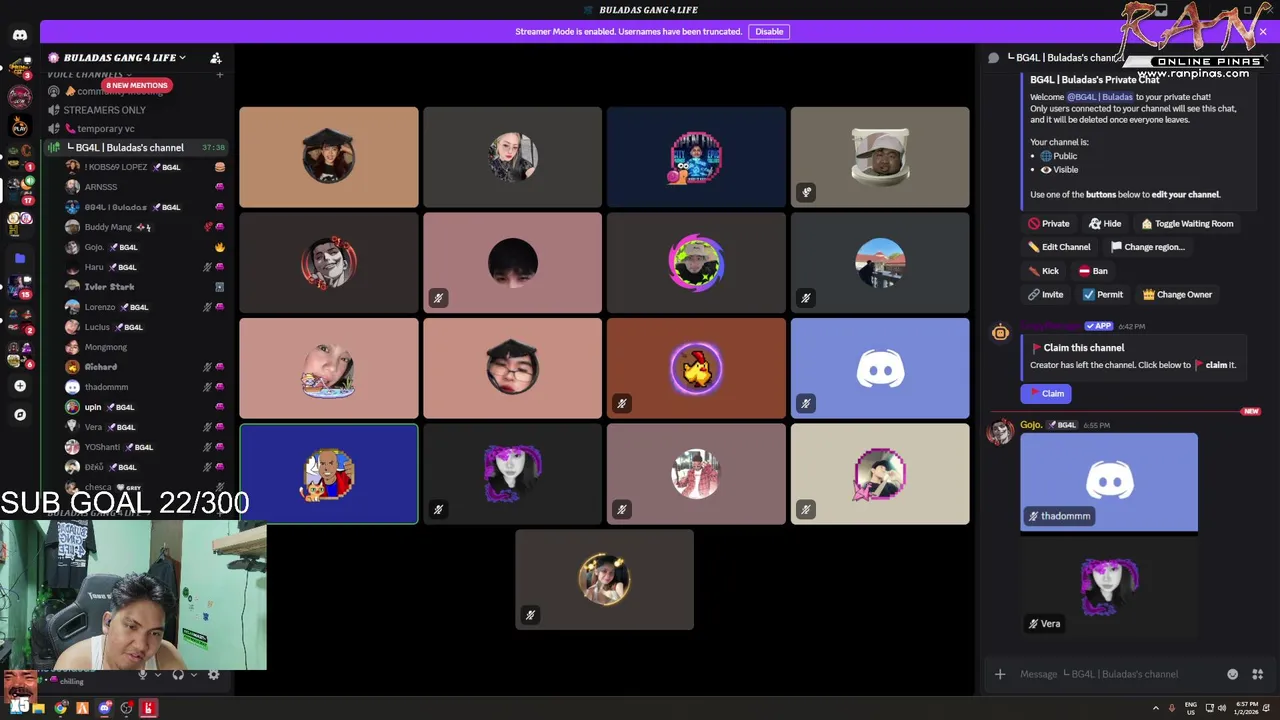Open Discord direct messages home icon

pyautogui.click(x=20, y=35)
